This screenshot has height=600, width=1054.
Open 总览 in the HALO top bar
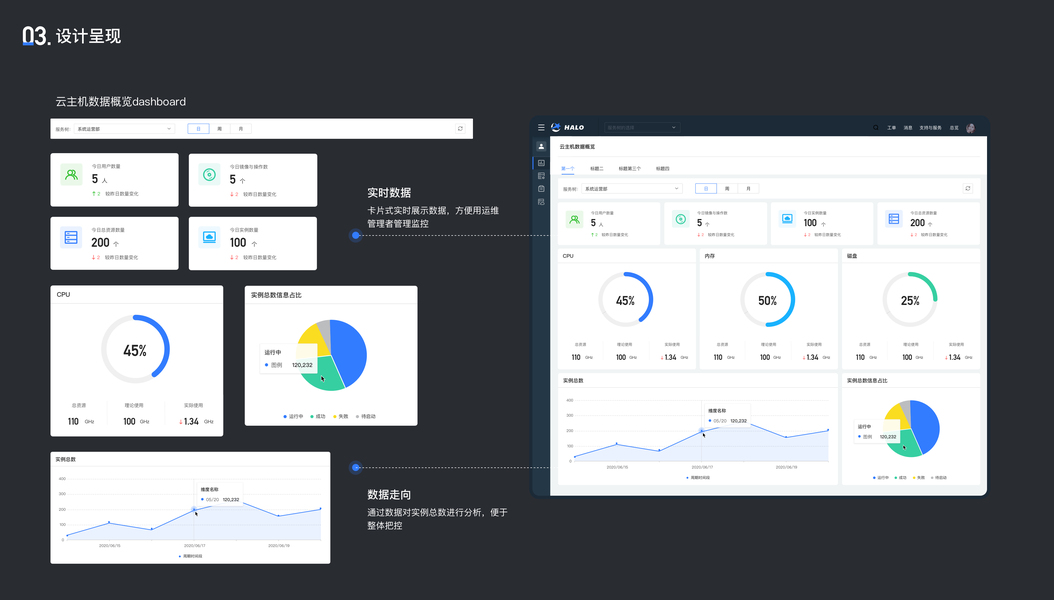point(954,128)
